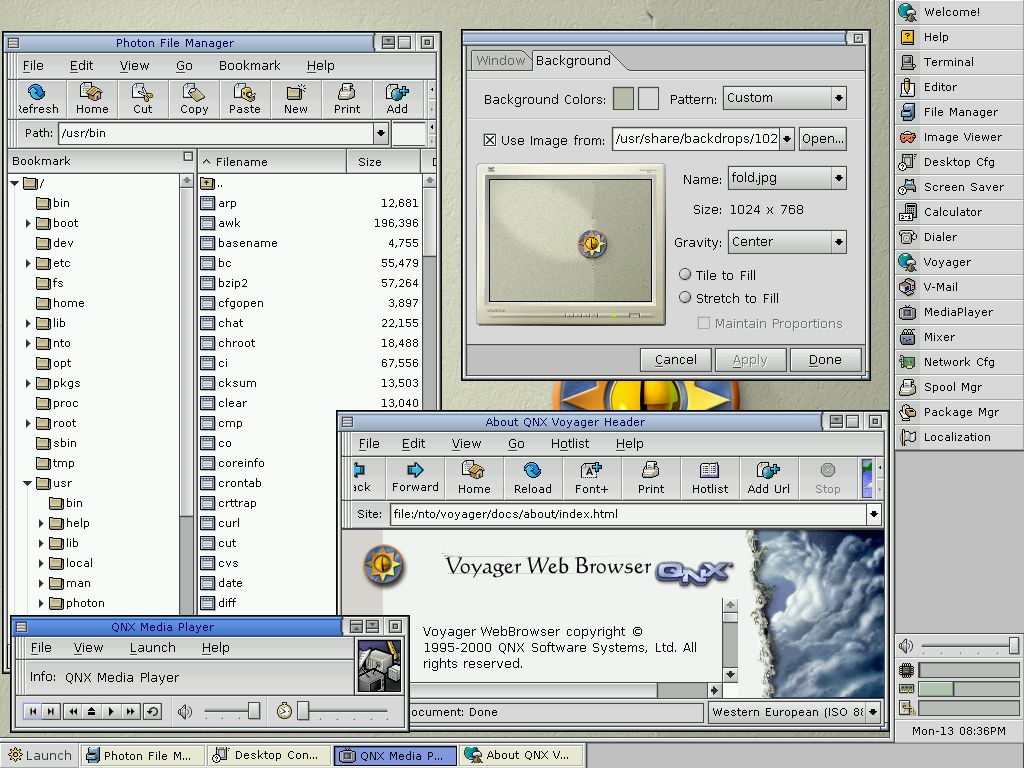Viewport: 1024px width, 768px height.
Task: Open the Voyager Hotlist toolbar icon
Action: pyautogui.click(x=710, y=478)
